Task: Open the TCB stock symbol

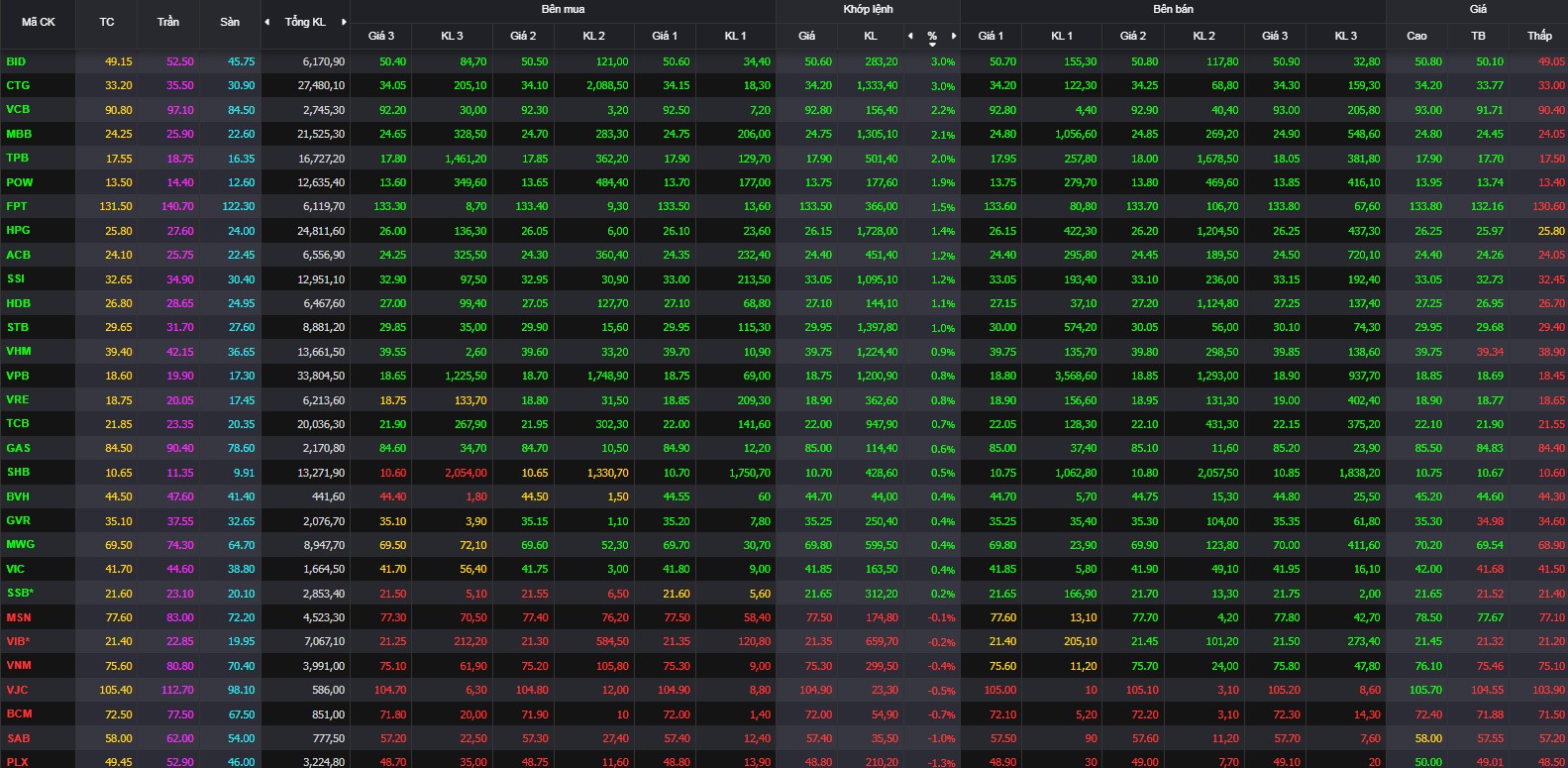Action: click(x=18, y=423)
